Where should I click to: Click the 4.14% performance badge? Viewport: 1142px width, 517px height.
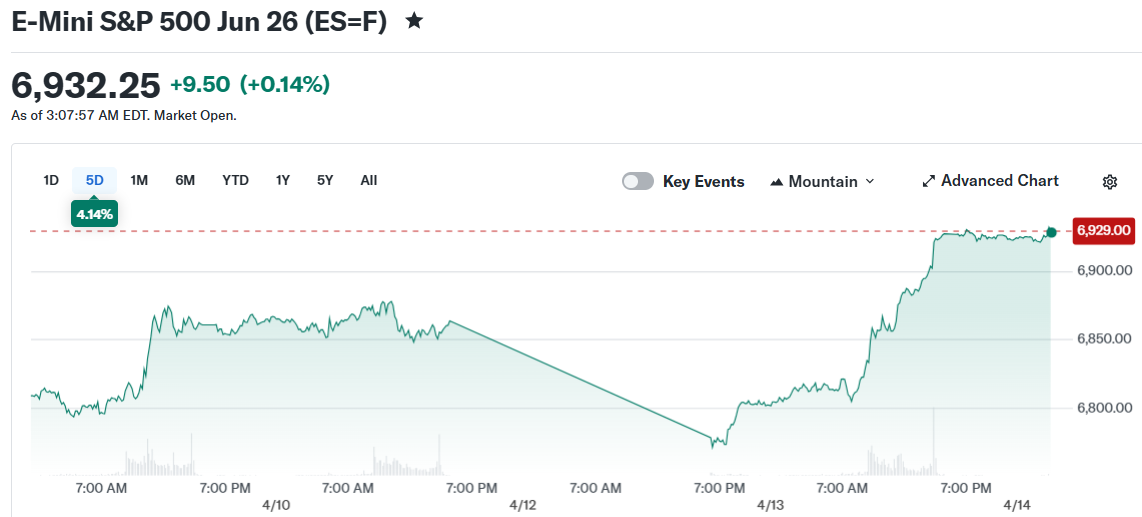tap(95, 215)
